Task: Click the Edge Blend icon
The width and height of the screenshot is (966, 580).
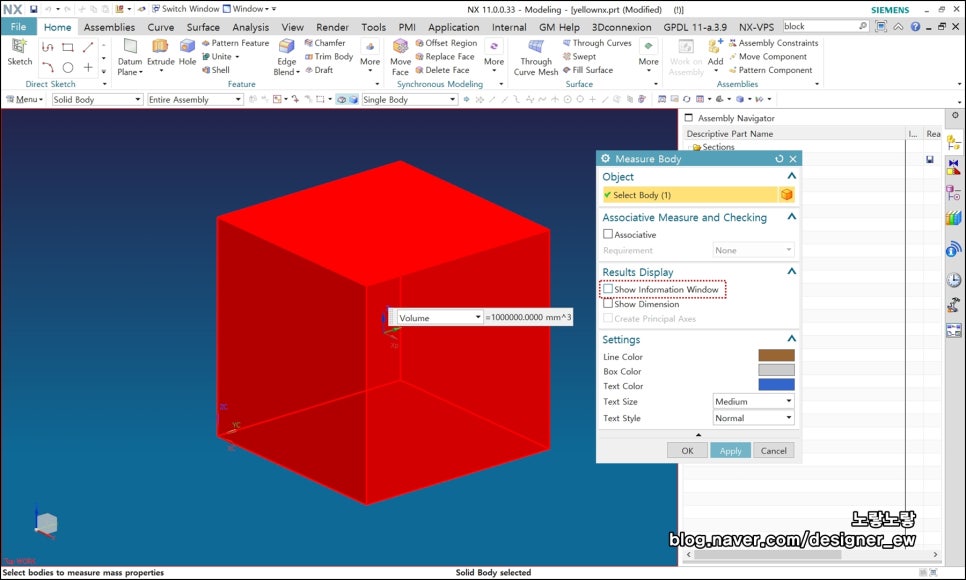Action: pos(287,47)
